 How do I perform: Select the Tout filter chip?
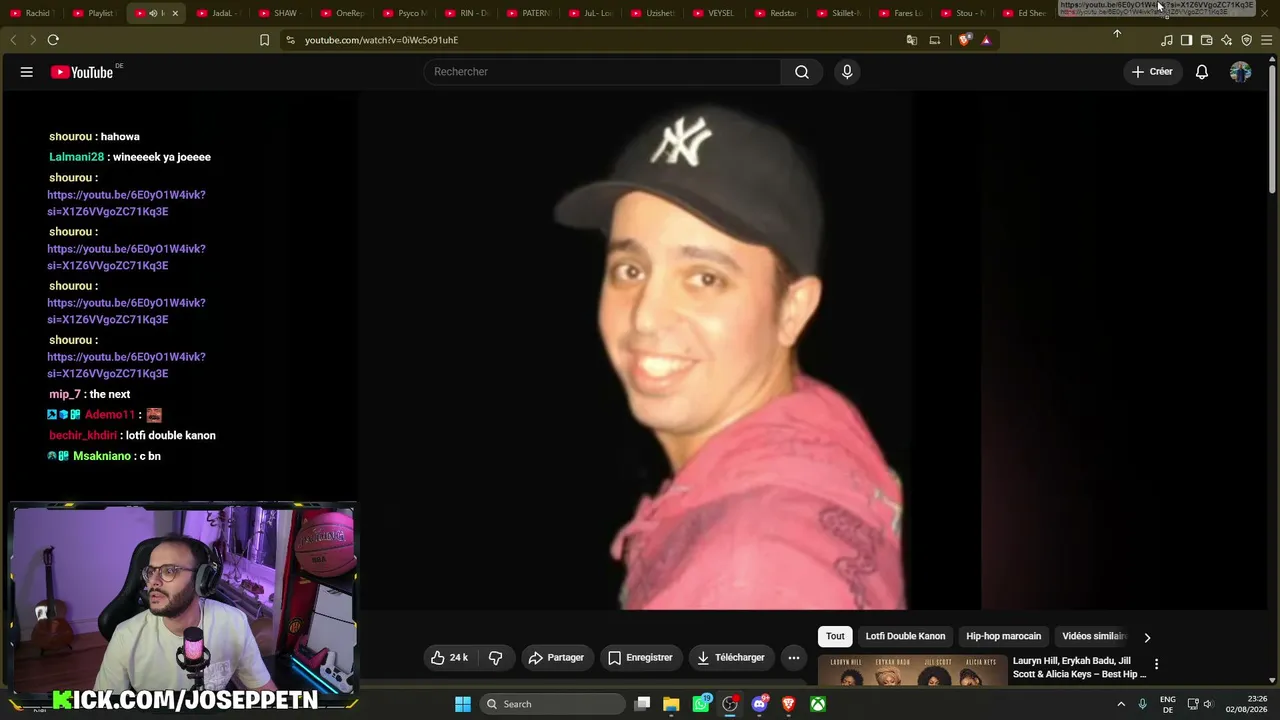(835, 636)
